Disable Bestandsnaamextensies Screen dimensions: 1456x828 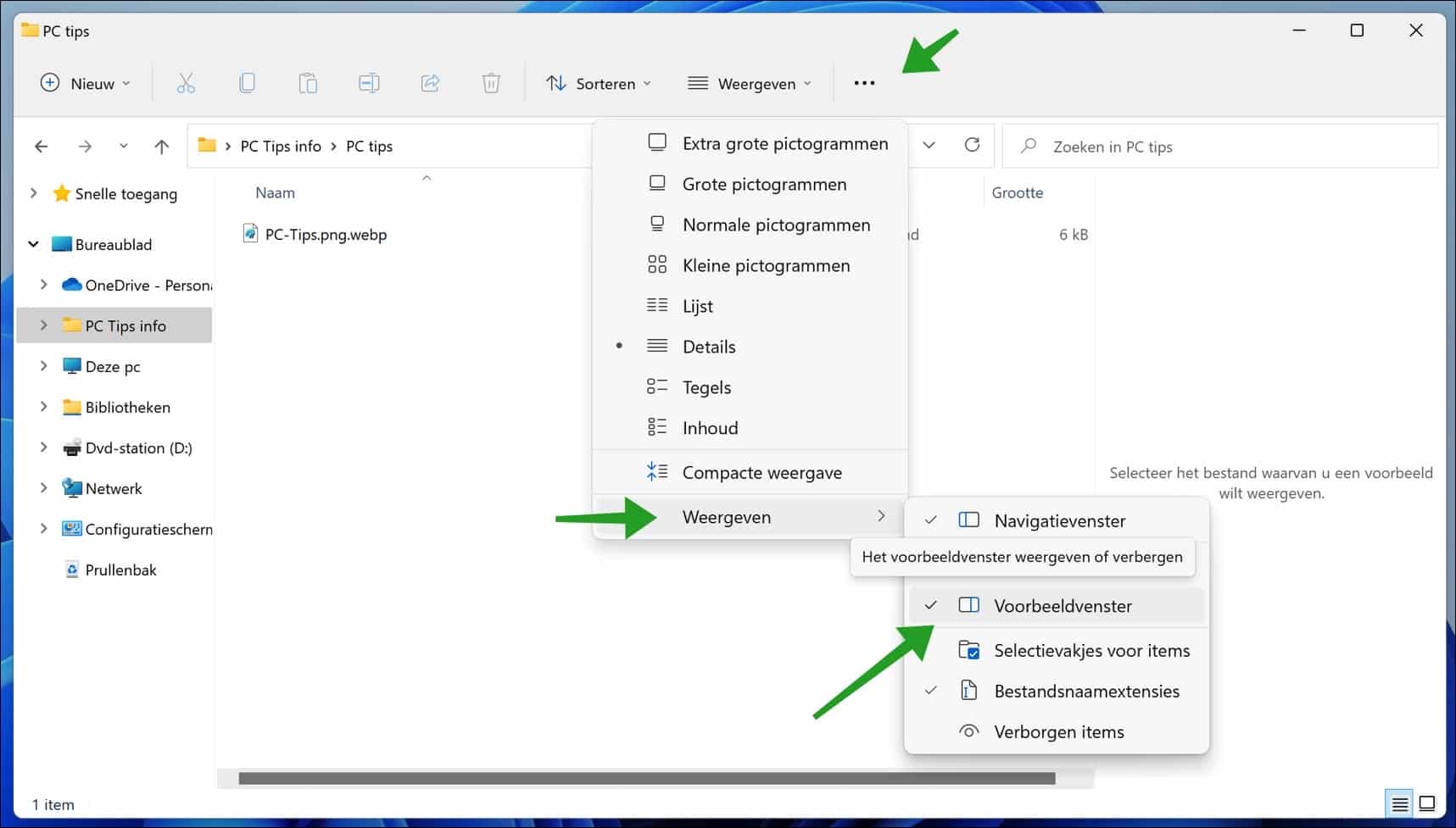pyautogui.click(x=1086, y=691)
